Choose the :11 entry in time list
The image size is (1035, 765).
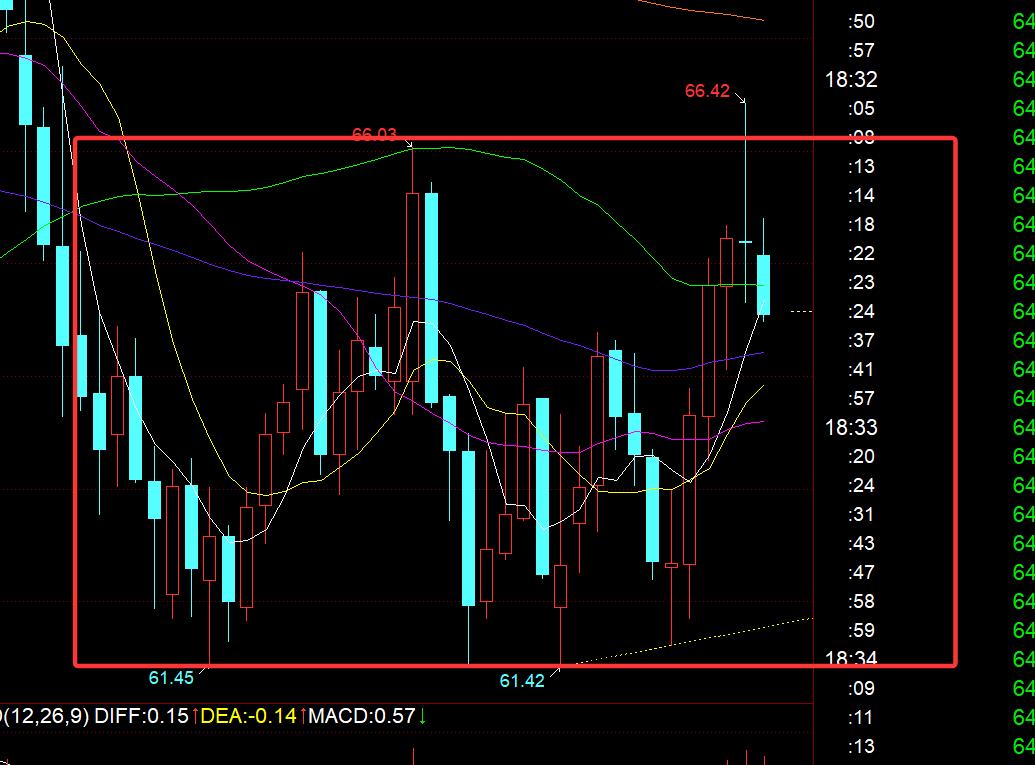860,717
